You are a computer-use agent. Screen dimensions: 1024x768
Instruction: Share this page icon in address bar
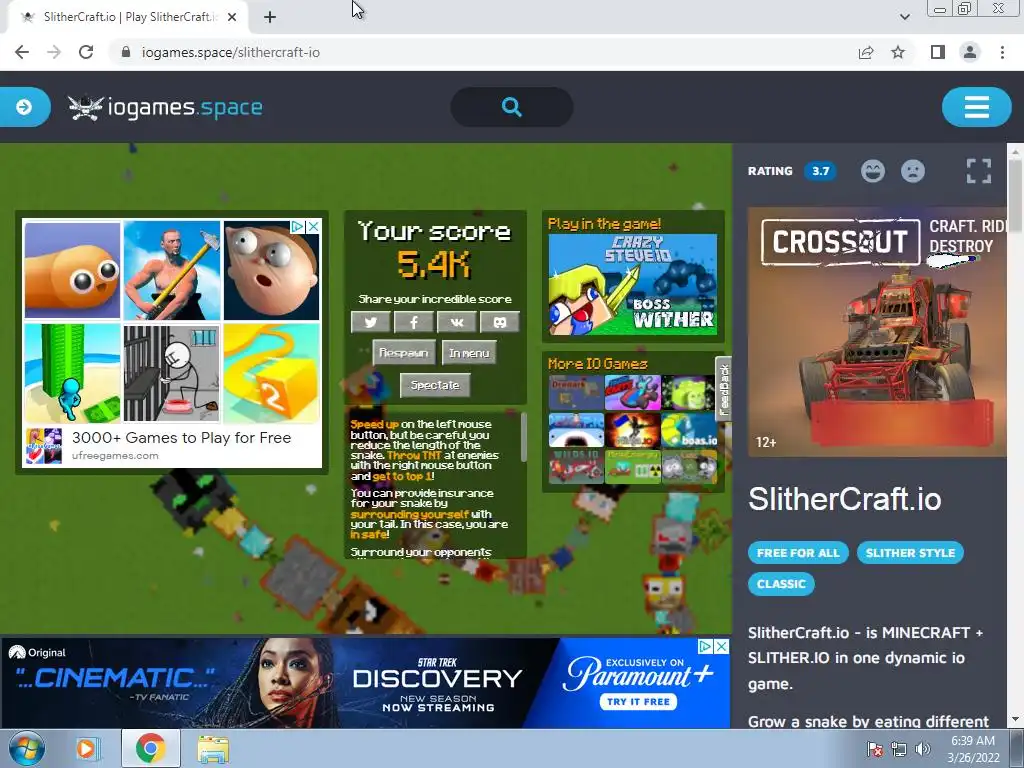866,52
